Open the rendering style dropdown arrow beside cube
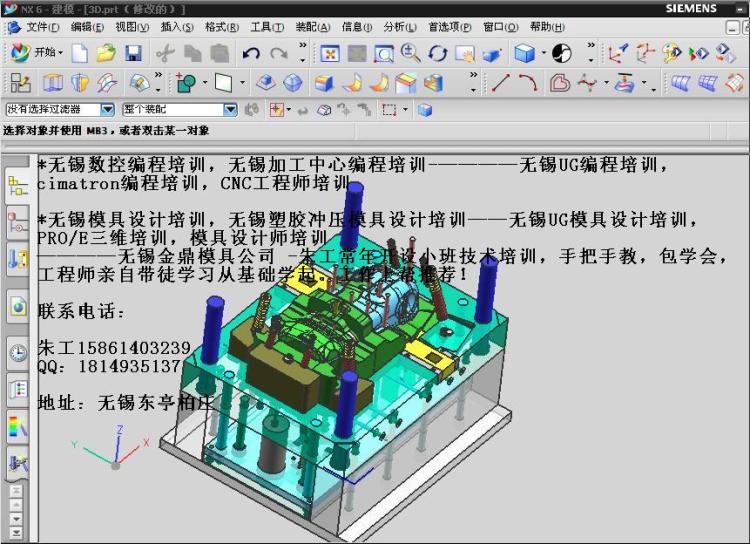This screenshot has height=544, width=750. pos(543,53)
